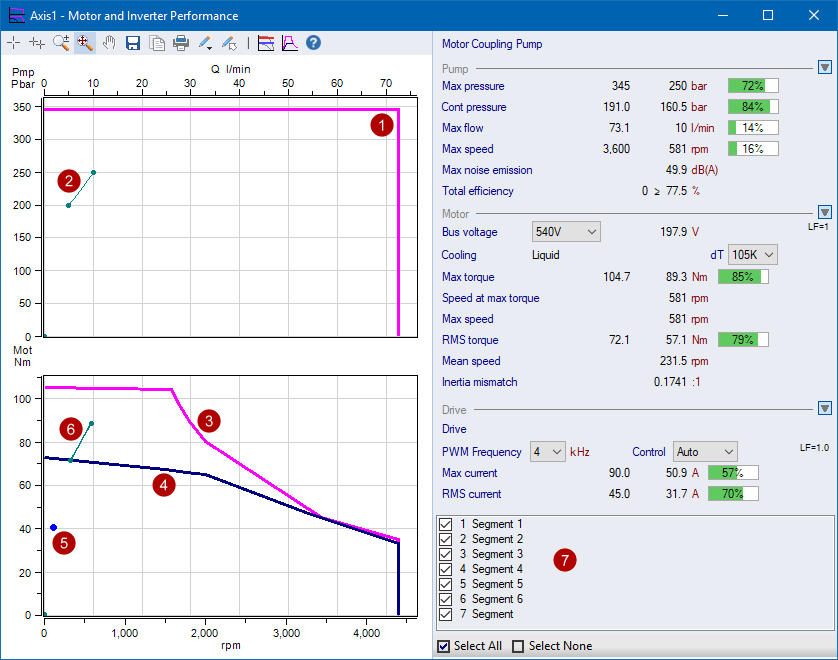The width and height of the screenshot is (838, 660).
Task: Click the pencil-with-arrow annotation icon
Action: (x=230, y=43)
